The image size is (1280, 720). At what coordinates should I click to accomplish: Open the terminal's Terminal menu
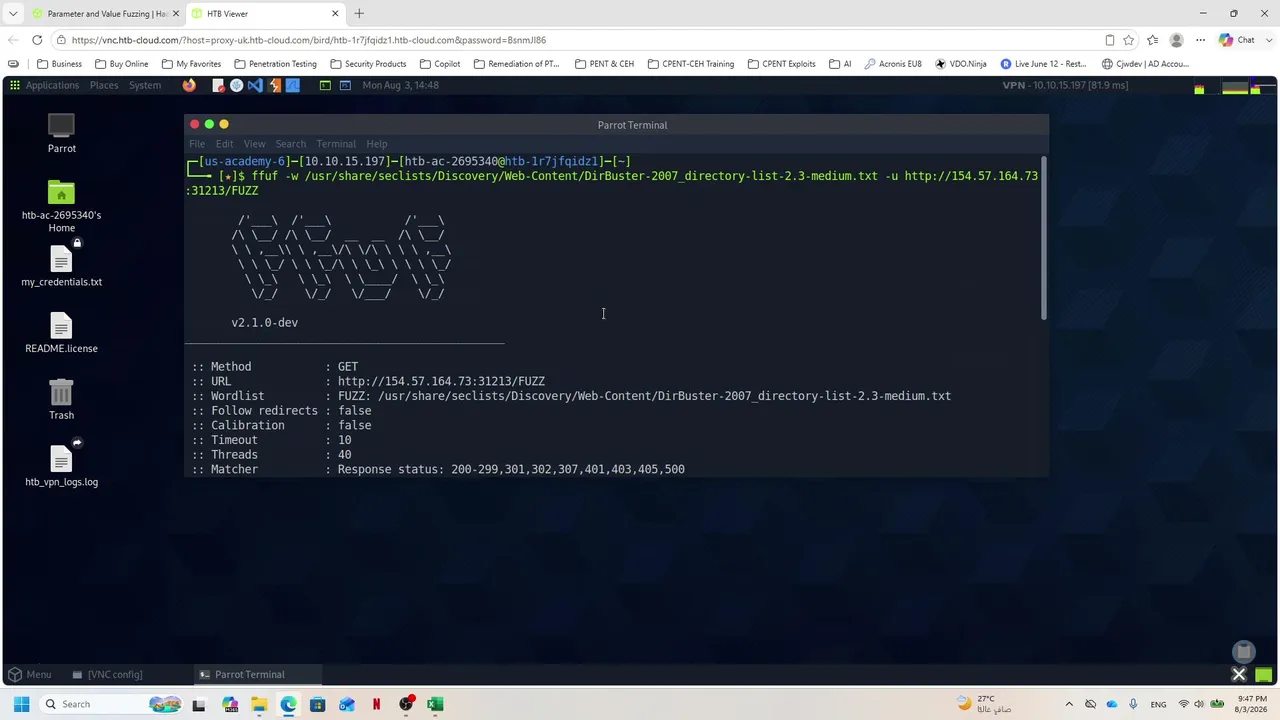(336, 144)
